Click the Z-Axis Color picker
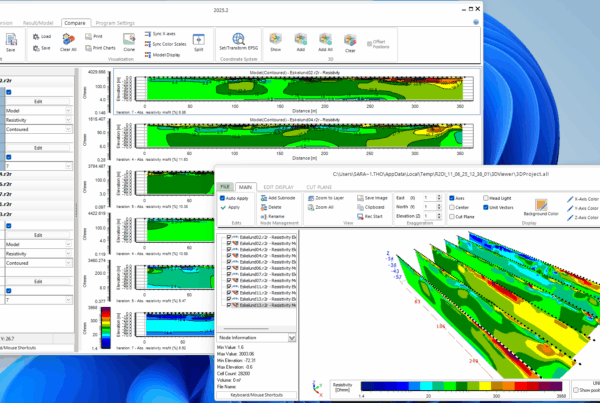The width and height of the screenshot is (600, 403). pos(582,217)
